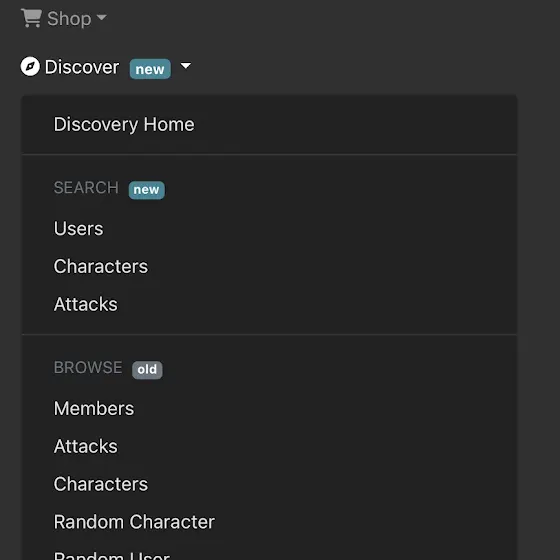Collapse the Discover dropdown caret
Image resolution: width=560 pixels, height=560 pixels.
tap(186, 66)
